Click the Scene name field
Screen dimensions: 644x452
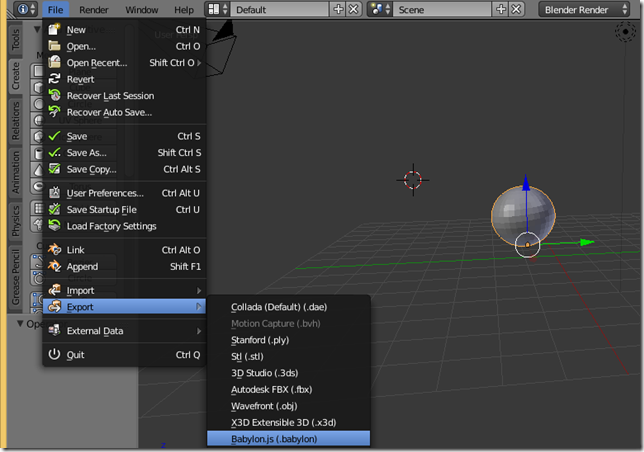pos(442,9)
